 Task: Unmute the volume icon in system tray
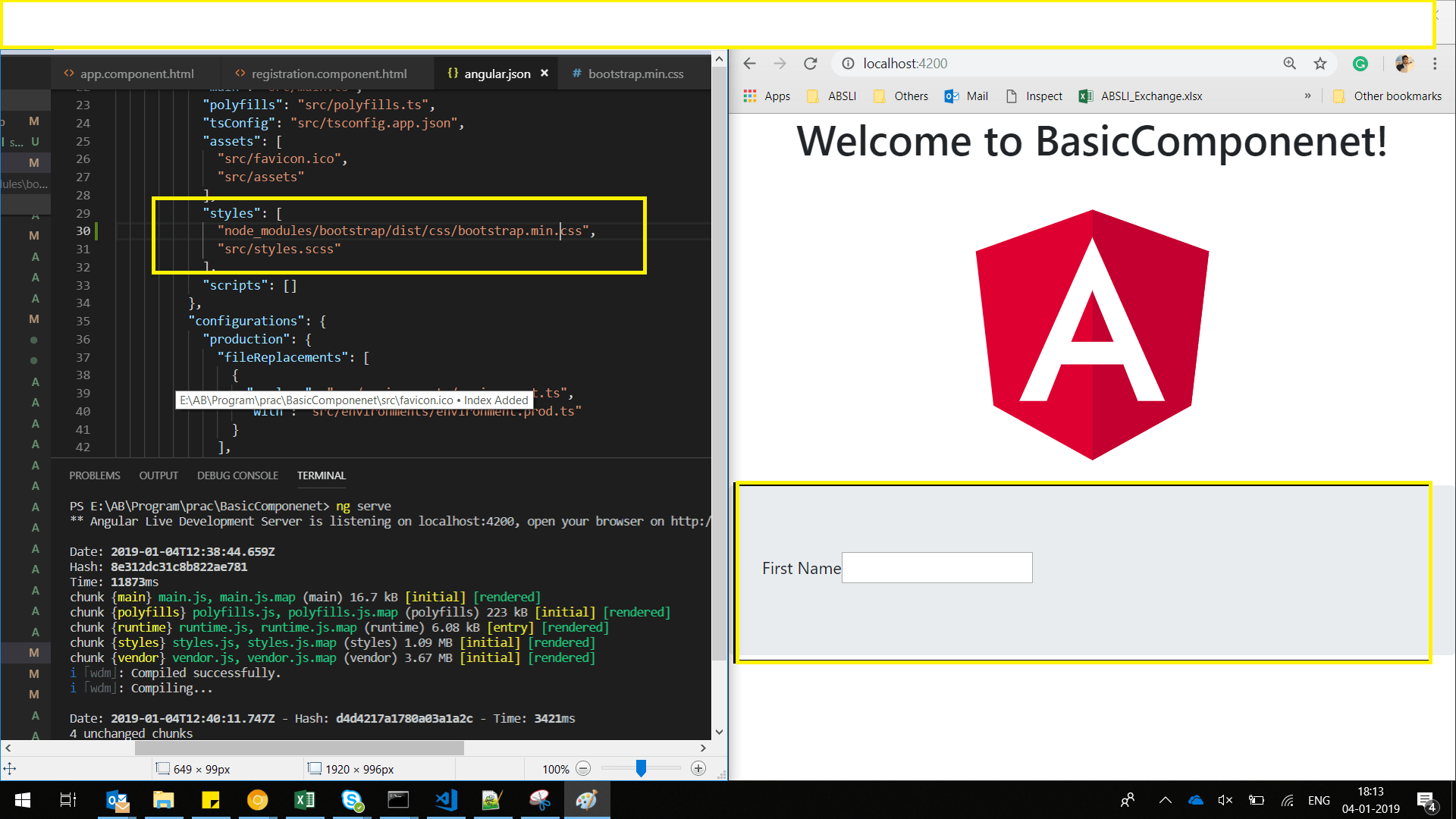pos(1225,800)
